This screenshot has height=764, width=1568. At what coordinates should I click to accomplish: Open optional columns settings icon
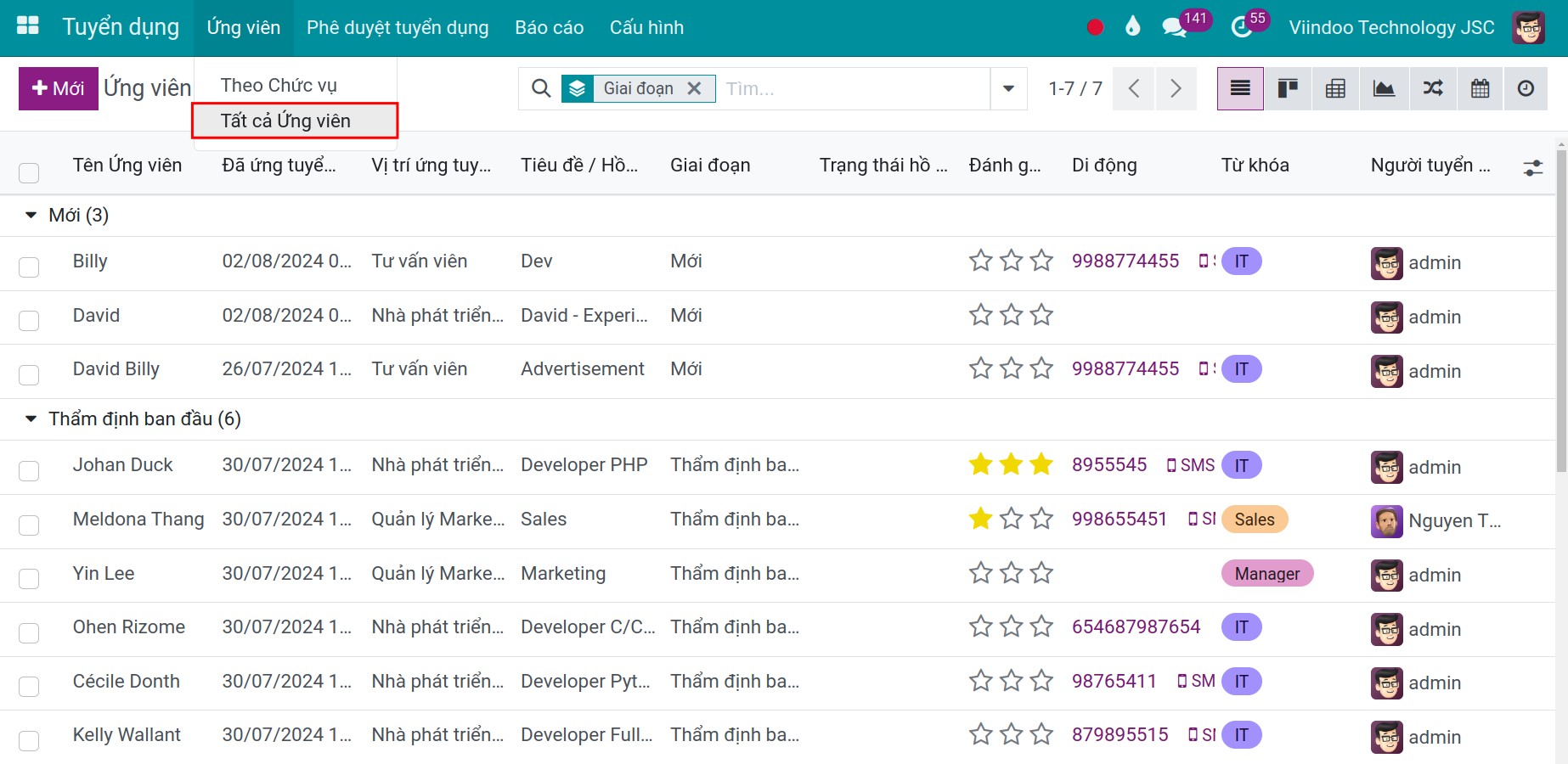point(1532,167)
